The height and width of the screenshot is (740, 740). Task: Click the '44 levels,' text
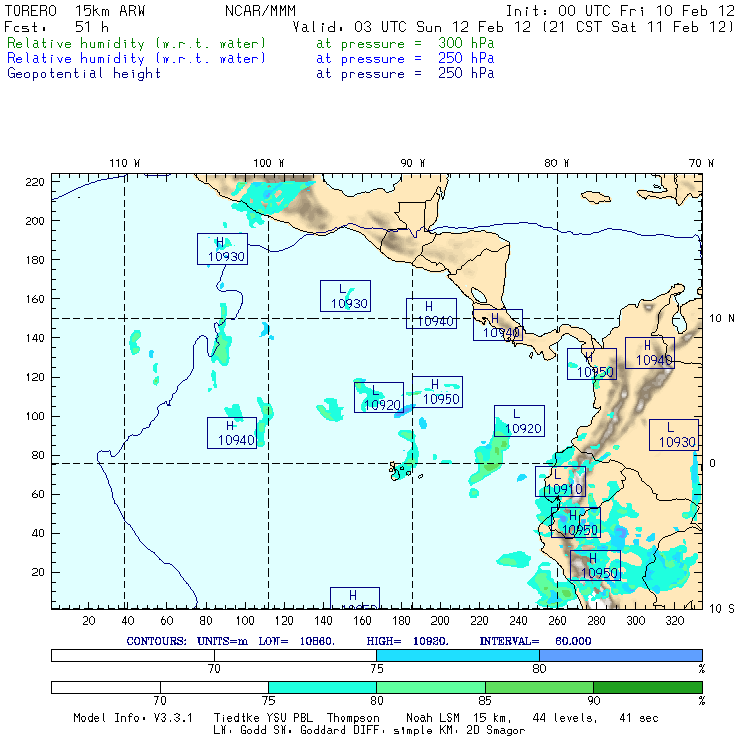(x=564, y=718)
